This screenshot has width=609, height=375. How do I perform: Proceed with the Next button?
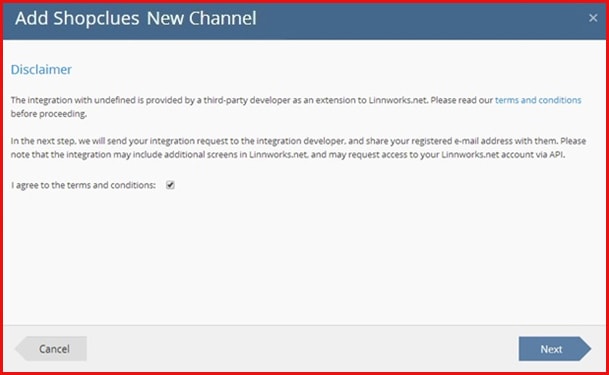click(x=555, y=349)
